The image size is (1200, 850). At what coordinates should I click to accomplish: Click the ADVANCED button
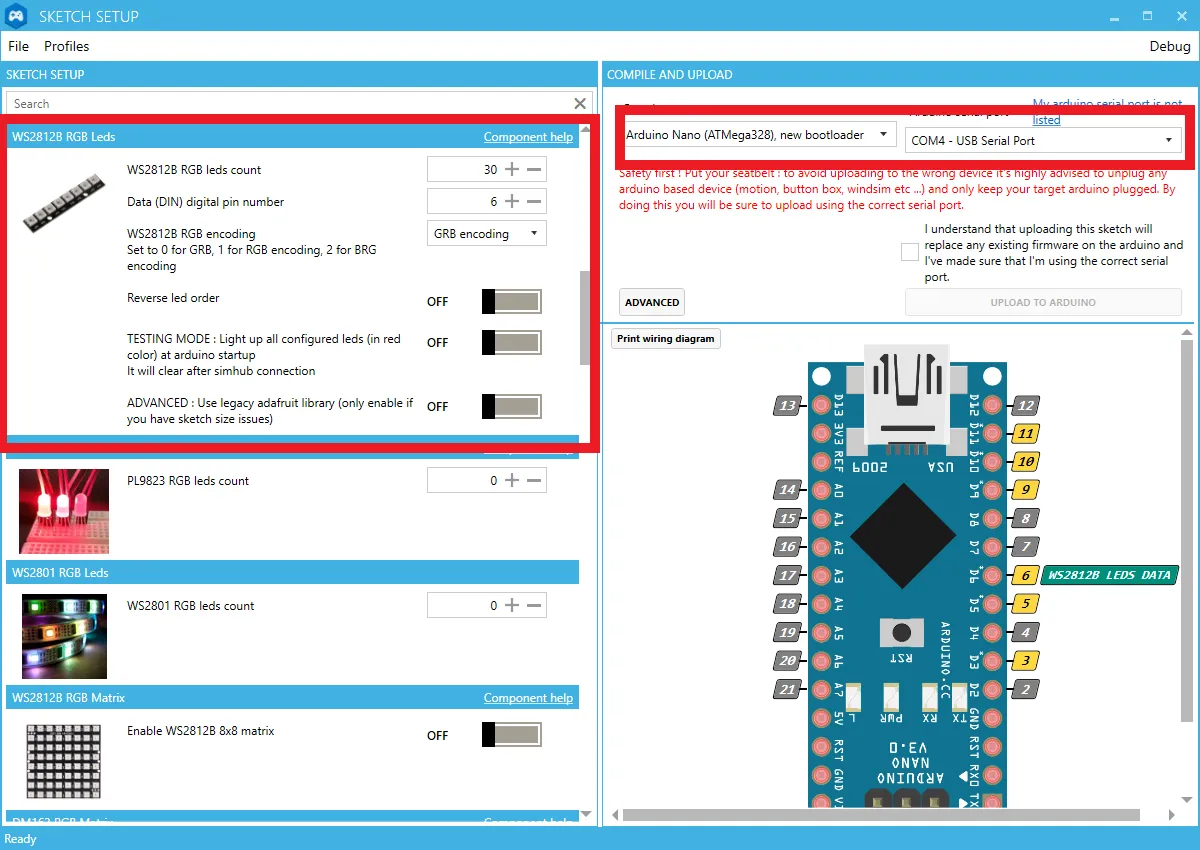(652, 302)
